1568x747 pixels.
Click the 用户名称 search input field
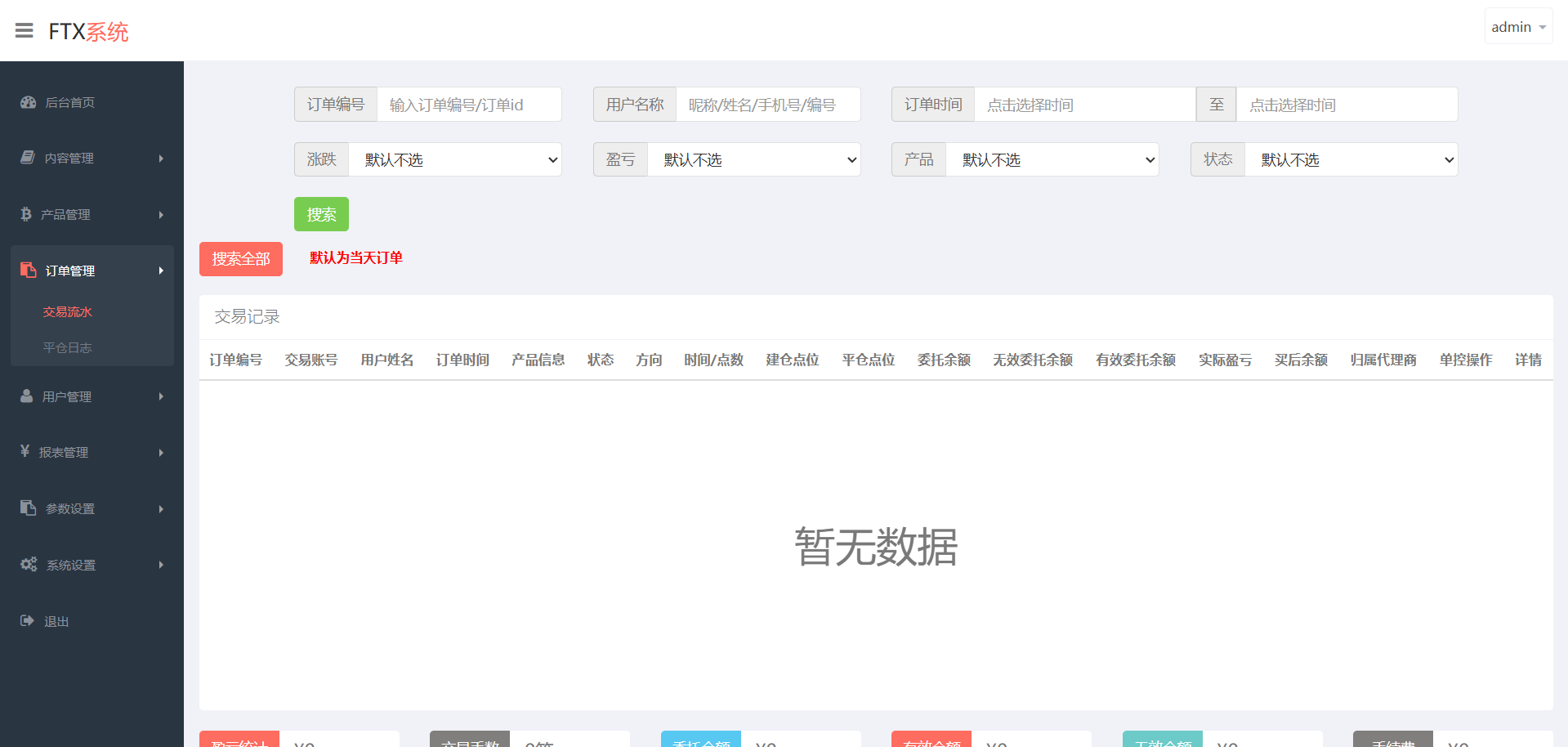click(767, 105)
